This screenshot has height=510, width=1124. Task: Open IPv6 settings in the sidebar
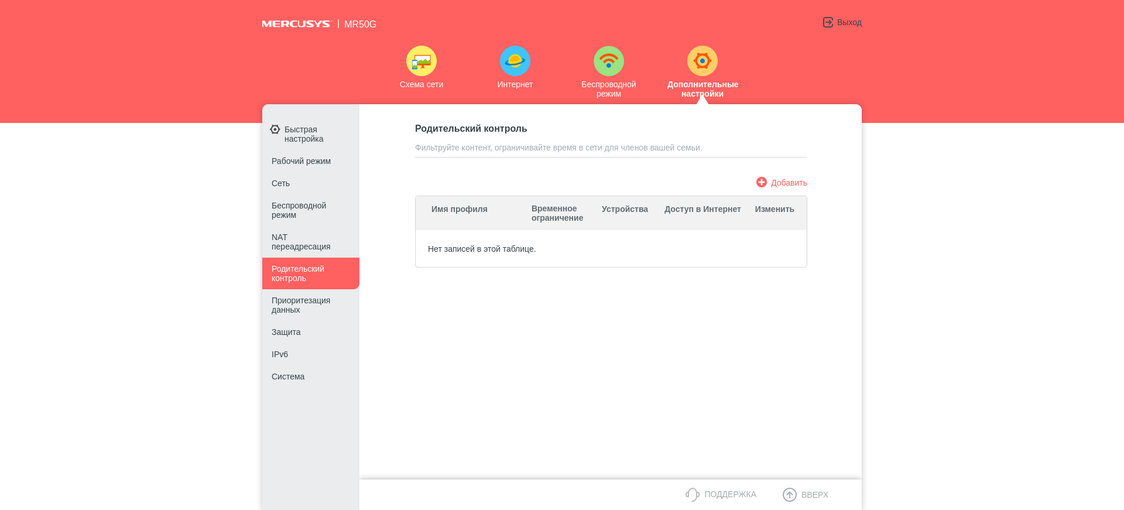[280, 354]
